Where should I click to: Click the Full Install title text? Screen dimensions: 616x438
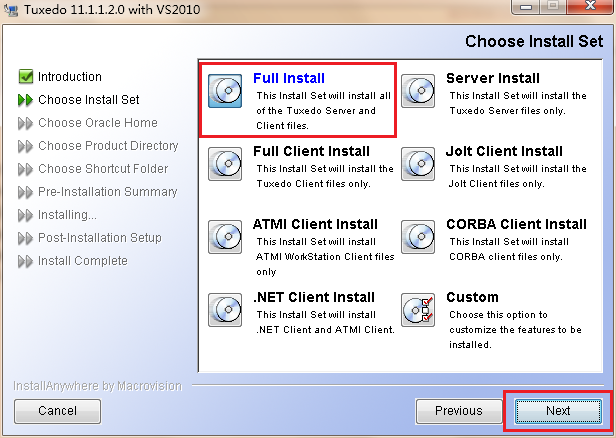coord(289,78)
